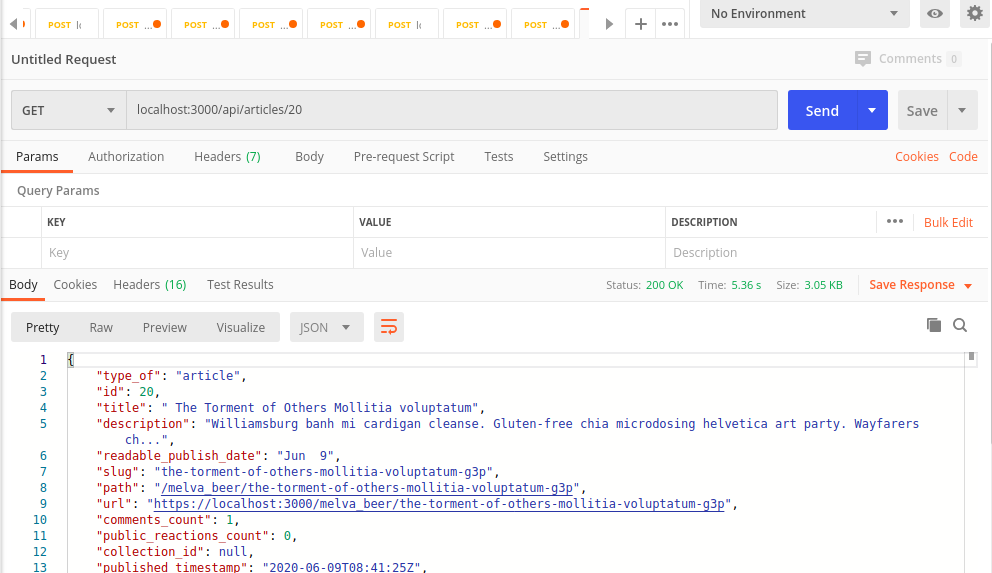
Task: Open the Cookies link near Code
Action: tap(916, 156)
